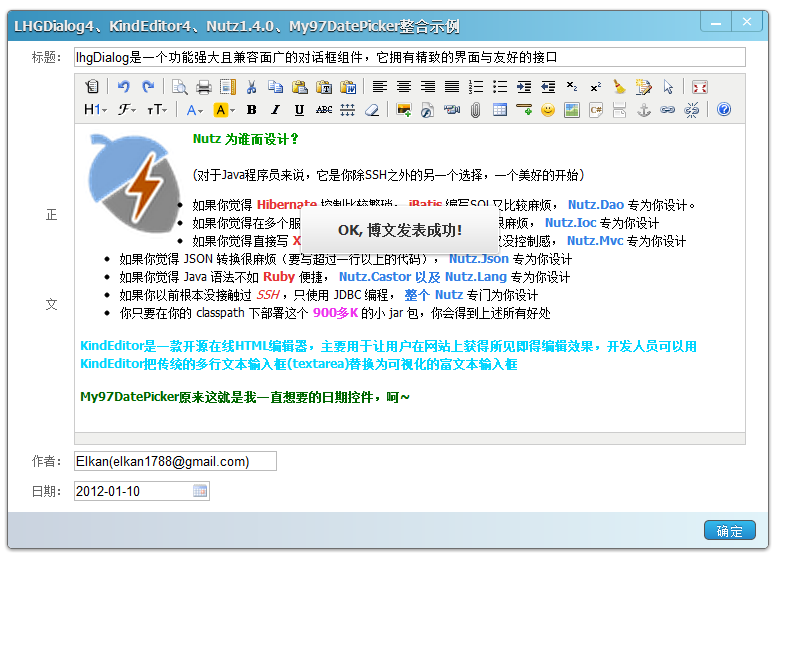Insert a template
Image resolution: width=788 pixels, height=672 pixels.
pyautogui.click(x=228, y=87)
